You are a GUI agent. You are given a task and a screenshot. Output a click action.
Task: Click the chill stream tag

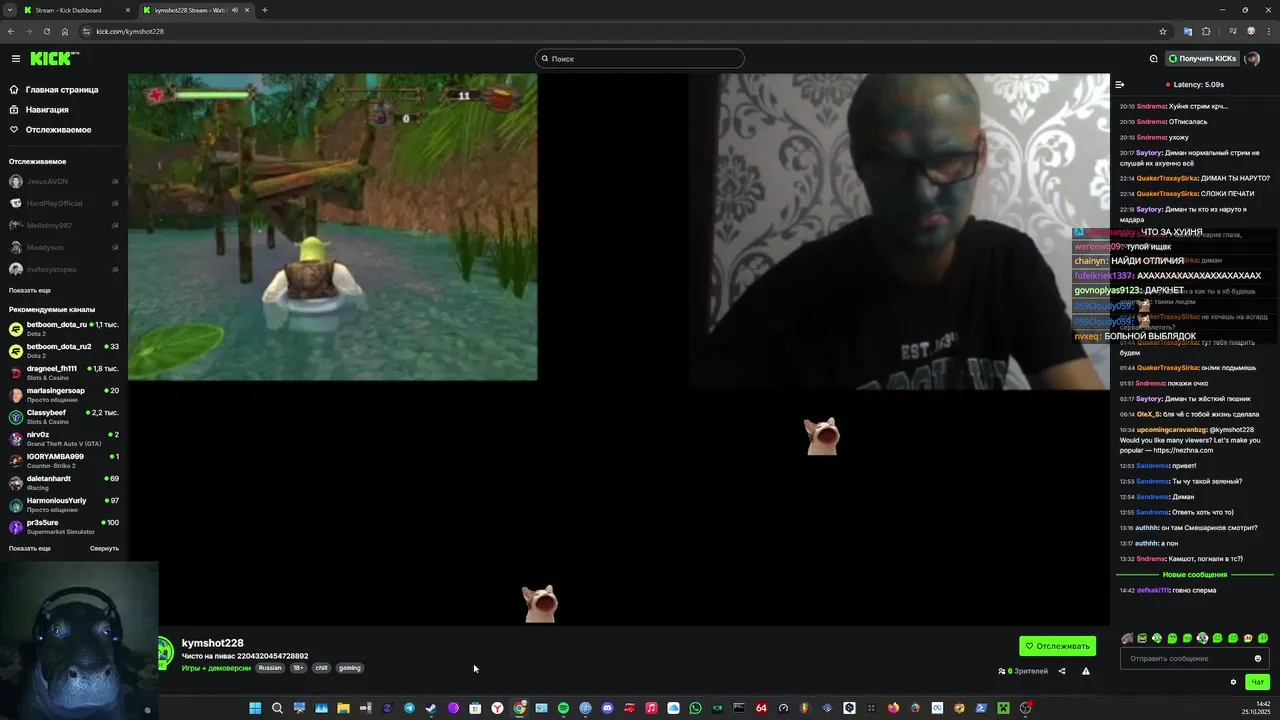321,668
